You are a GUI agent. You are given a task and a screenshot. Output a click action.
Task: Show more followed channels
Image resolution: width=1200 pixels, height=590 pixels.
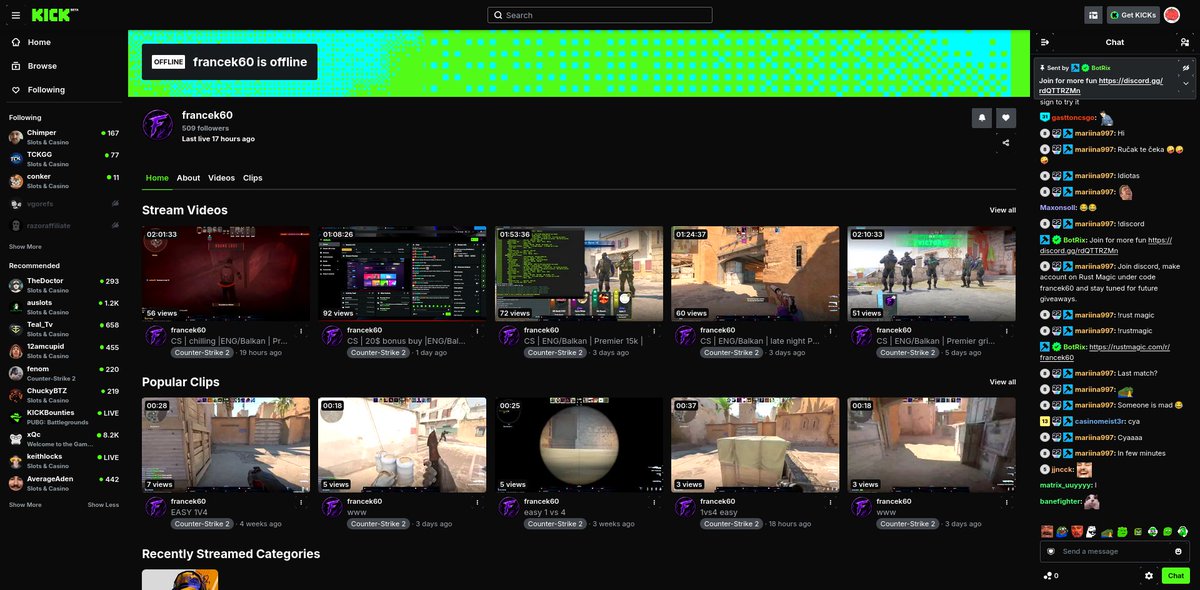[25, 246]
